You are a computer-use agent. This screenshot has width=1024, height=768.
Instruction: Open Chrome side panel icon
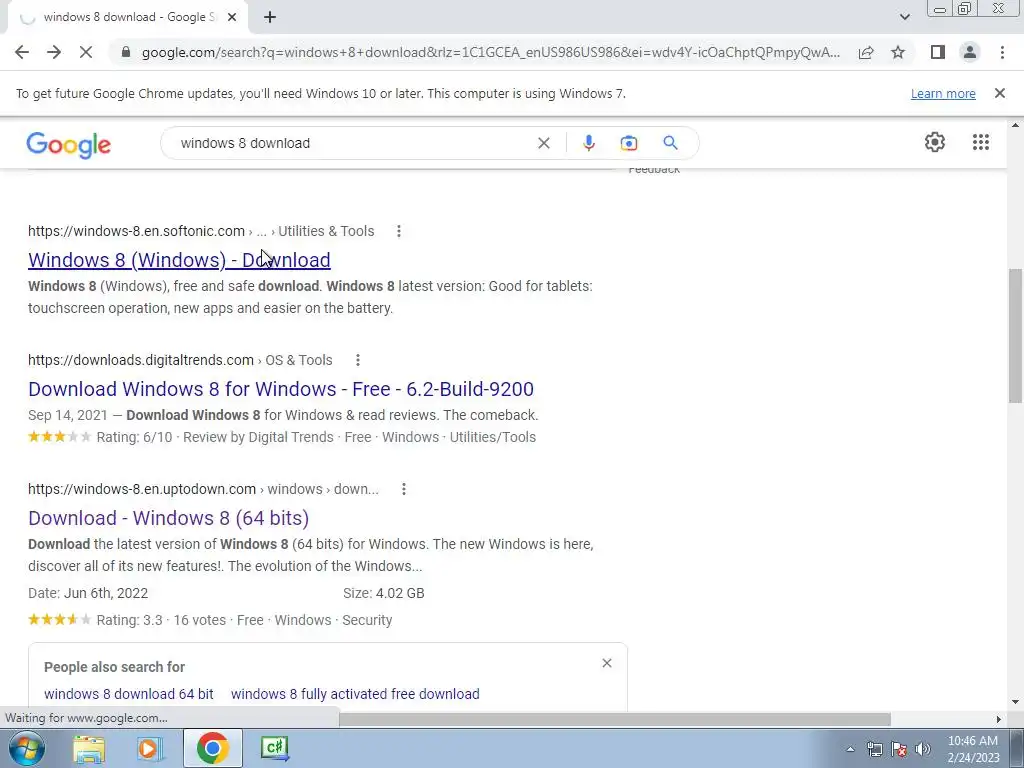938,52
